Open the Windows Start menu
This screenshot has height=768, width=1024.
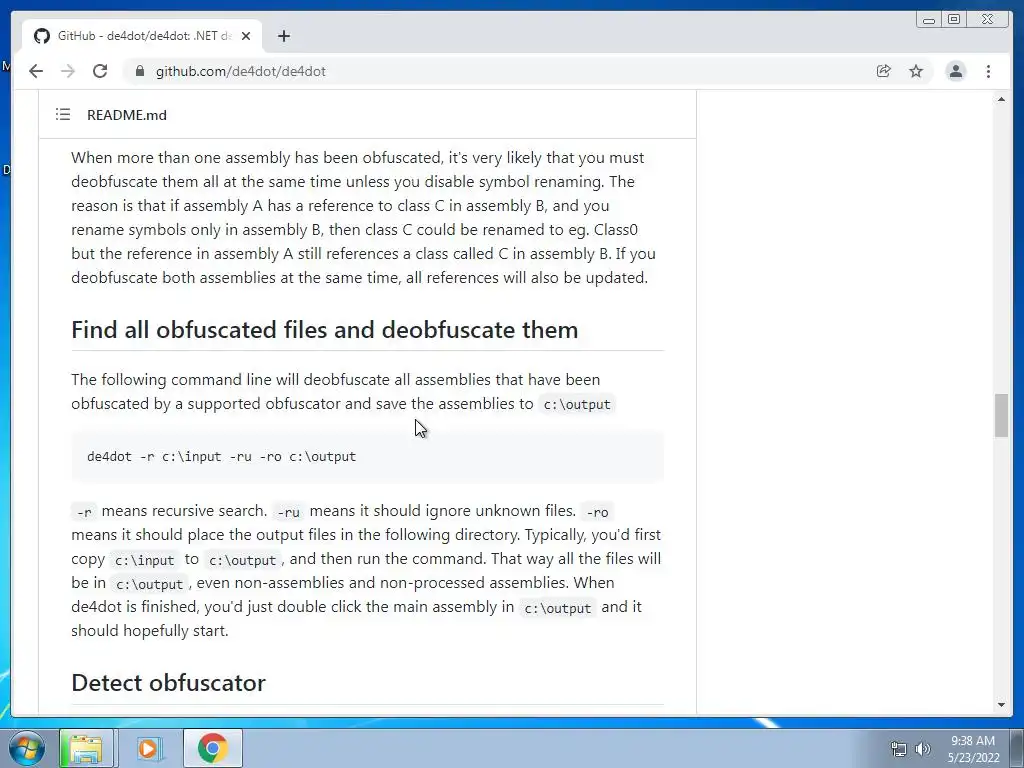click(27, 748)
